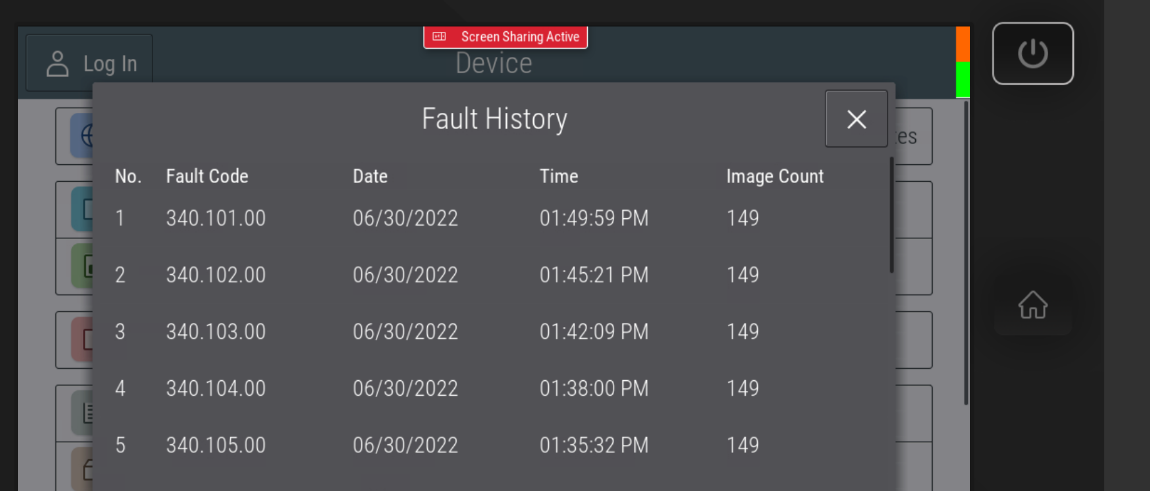The image size is (1150, 491).
Task: Click the Log In text label
Action: [110, 63]
